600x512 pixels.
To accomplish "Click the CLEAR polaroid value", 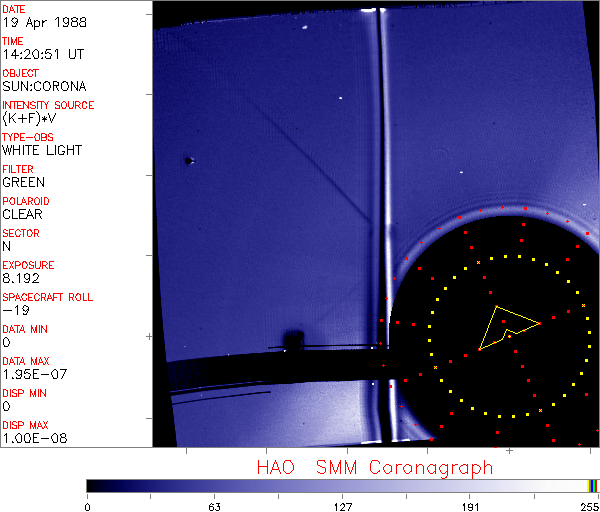I will 24,214.
